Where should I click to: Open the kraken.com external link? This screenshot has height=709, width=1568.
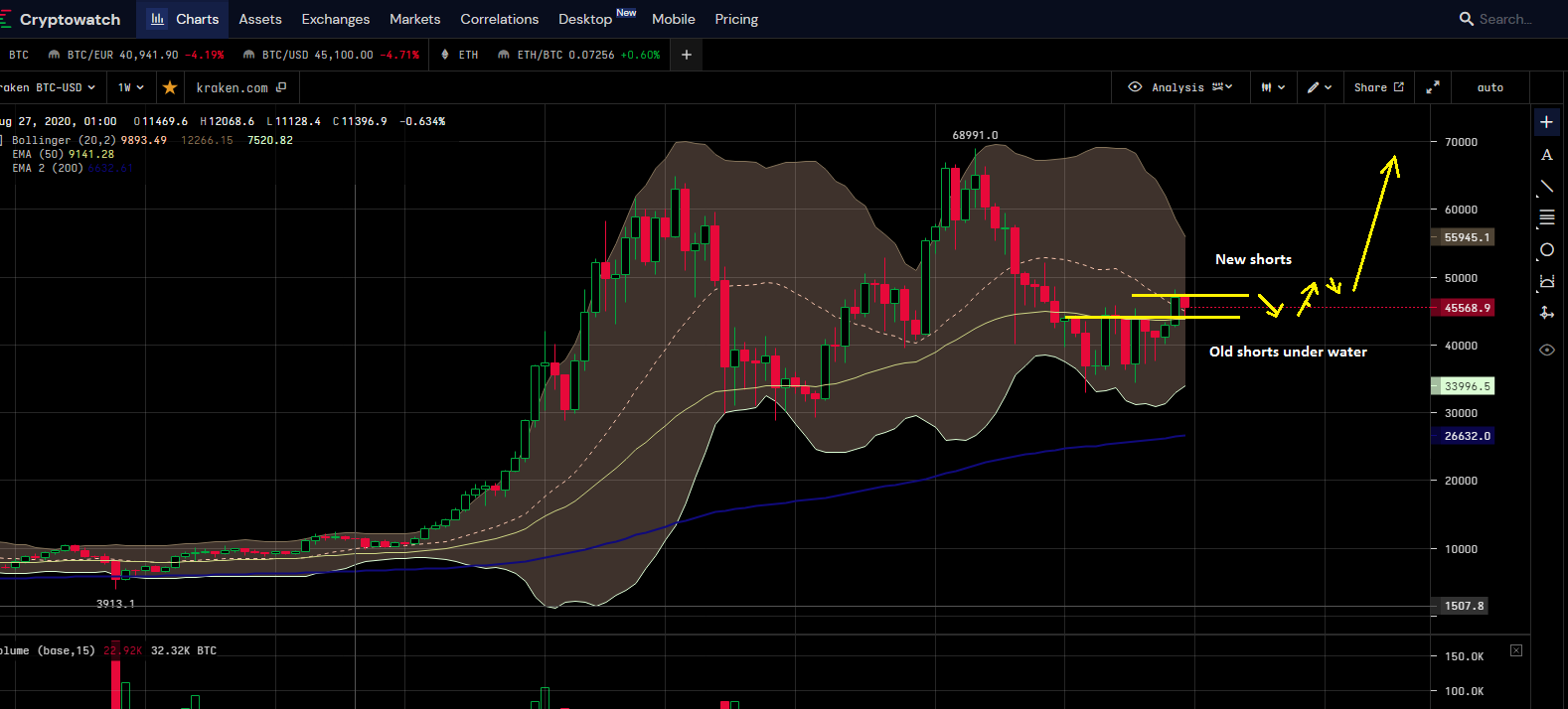[x=241, y=87]
